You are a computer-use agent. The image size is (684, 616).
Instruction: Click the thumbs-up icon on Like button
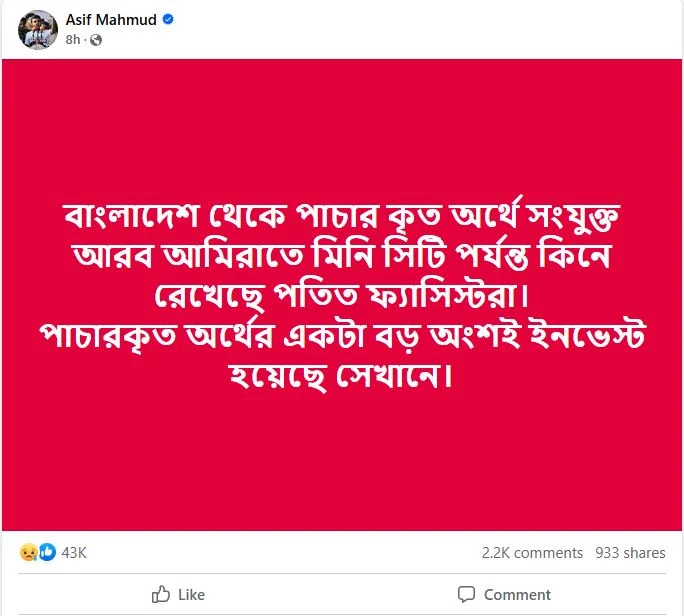[160, 594]
